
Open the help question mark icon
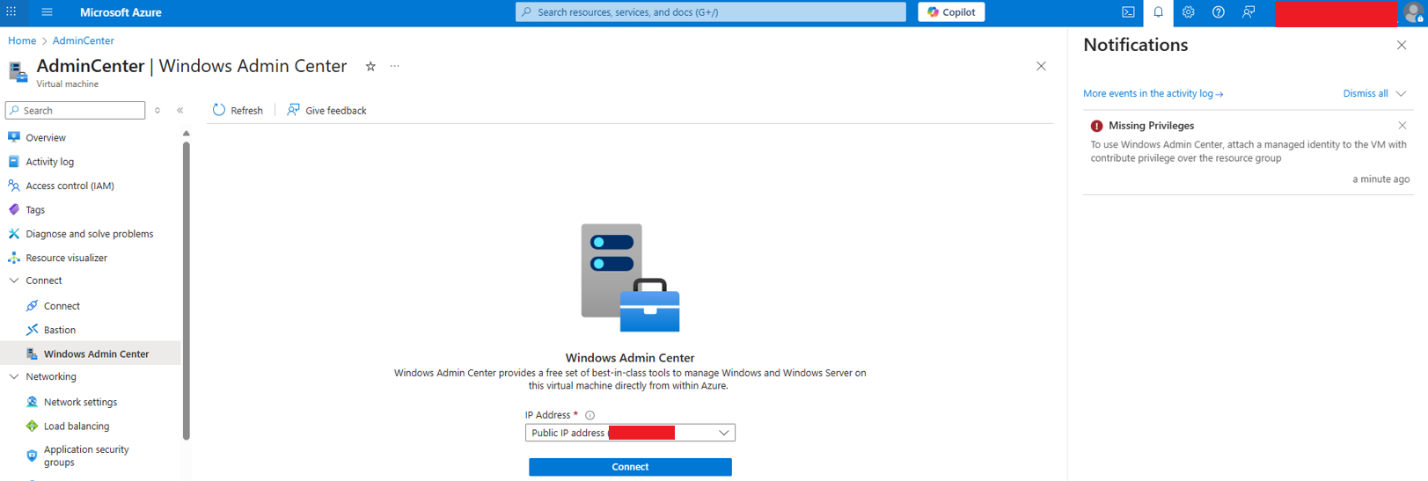(x=1218, y=12)
